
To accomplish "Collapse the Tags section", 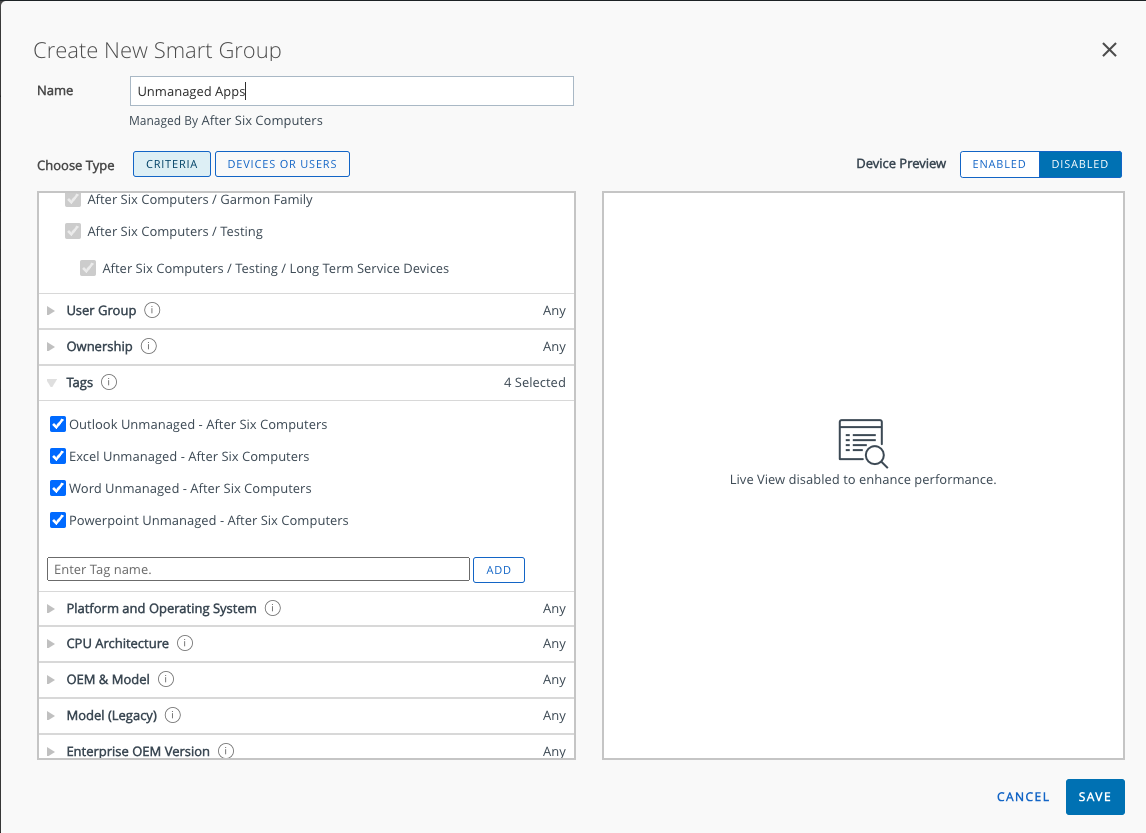I will (51, 382).
